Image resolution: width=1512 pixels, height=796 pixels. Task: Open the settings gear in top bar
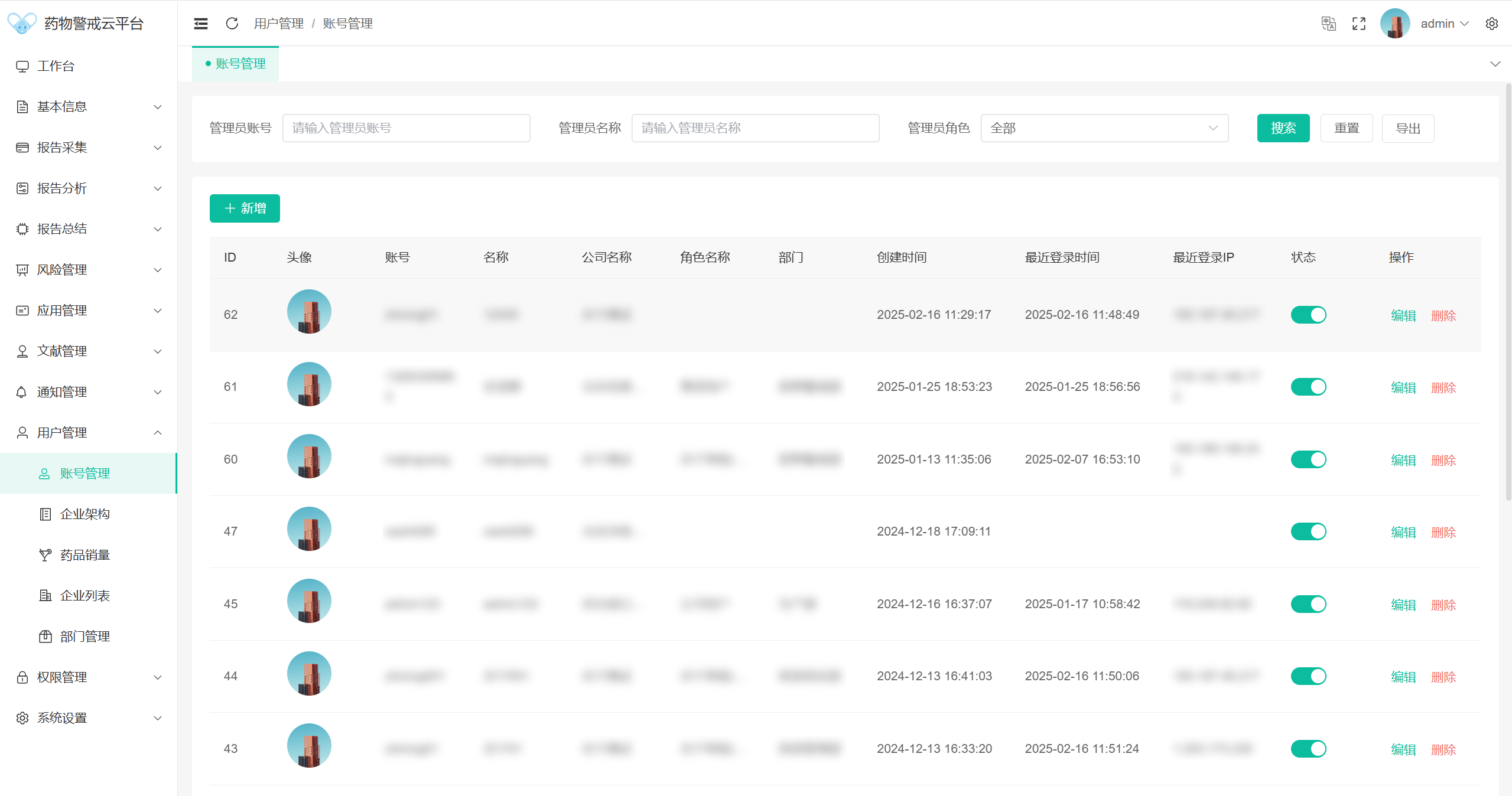(x=1491, y=24)
